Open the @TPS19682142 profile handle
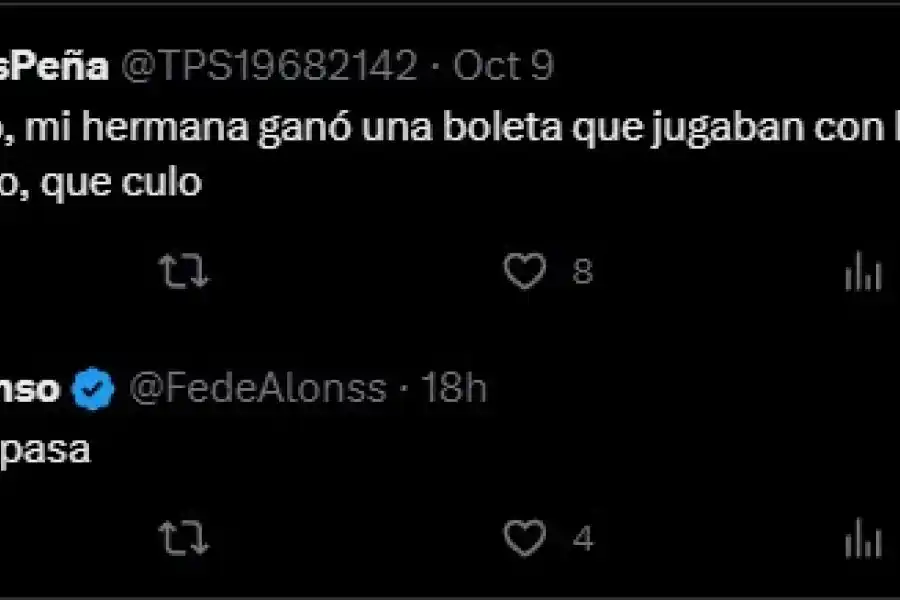The height and width of the screenshot is (600, 900). (x=269, y=65)
